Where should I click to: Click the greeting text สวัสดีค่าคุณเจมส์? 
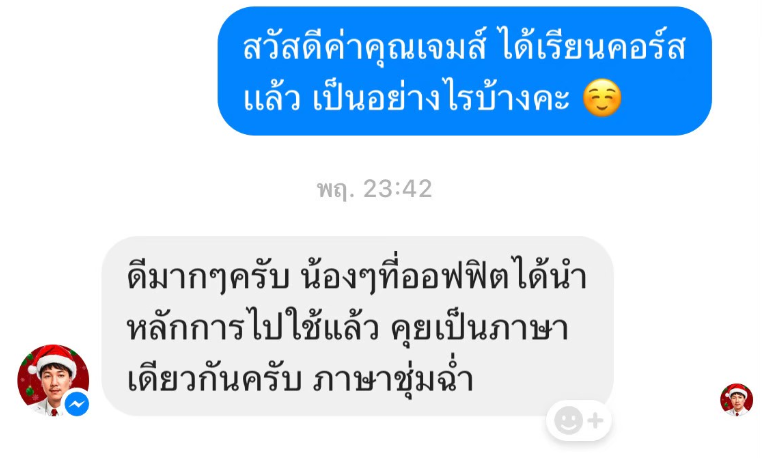click(x=364, y=49)
